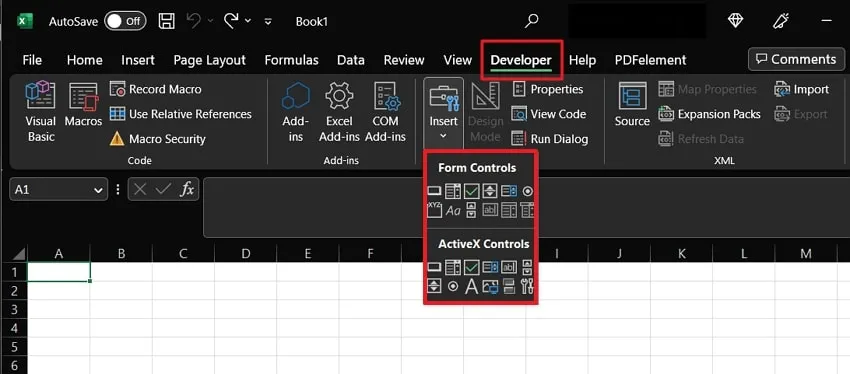850x374 pixels.
Task: Insert the ActiveX Label control
Action: point(472,286)
